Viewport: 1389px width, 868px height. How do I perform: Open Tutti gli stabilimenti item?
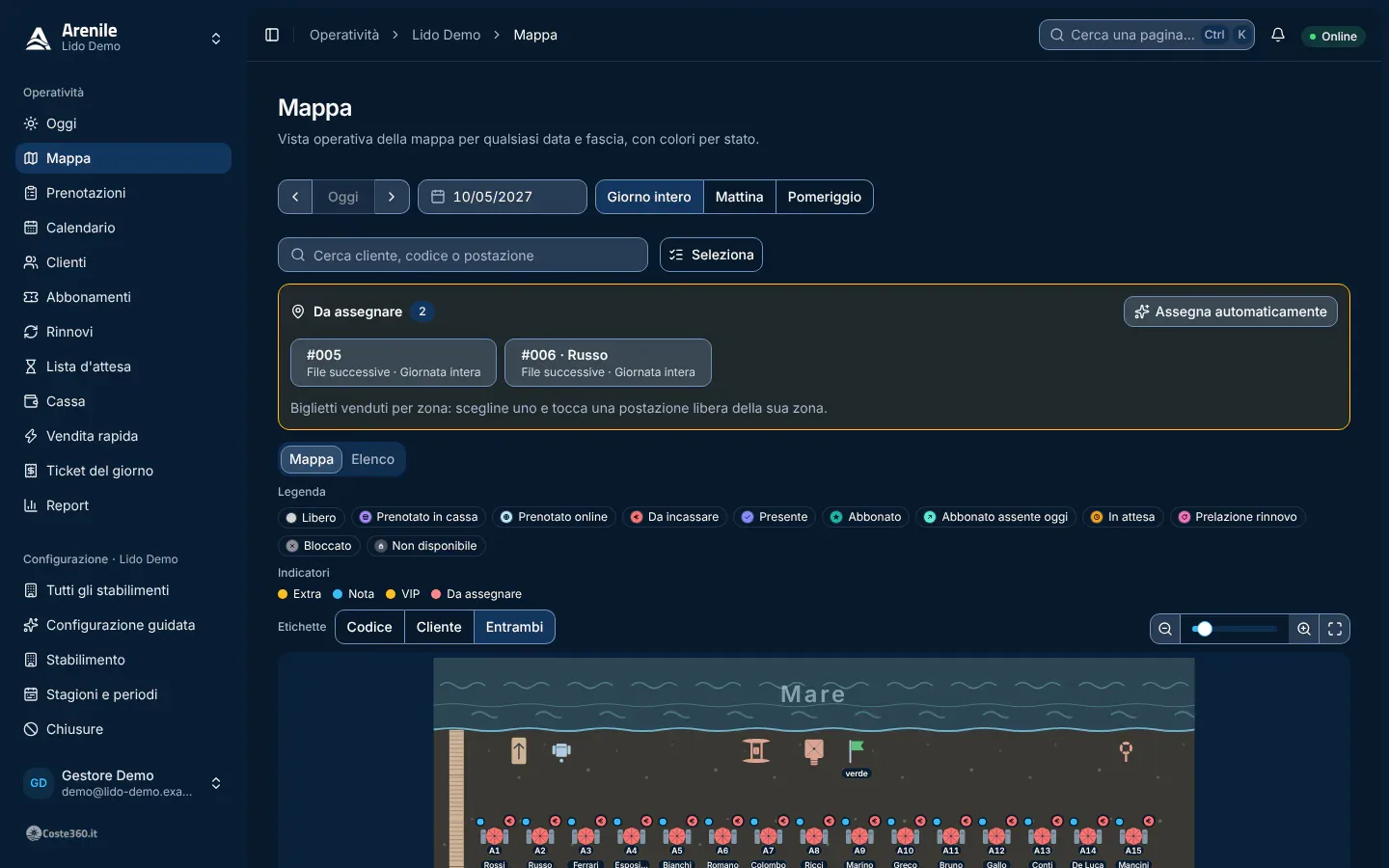(x=123, y=590)
